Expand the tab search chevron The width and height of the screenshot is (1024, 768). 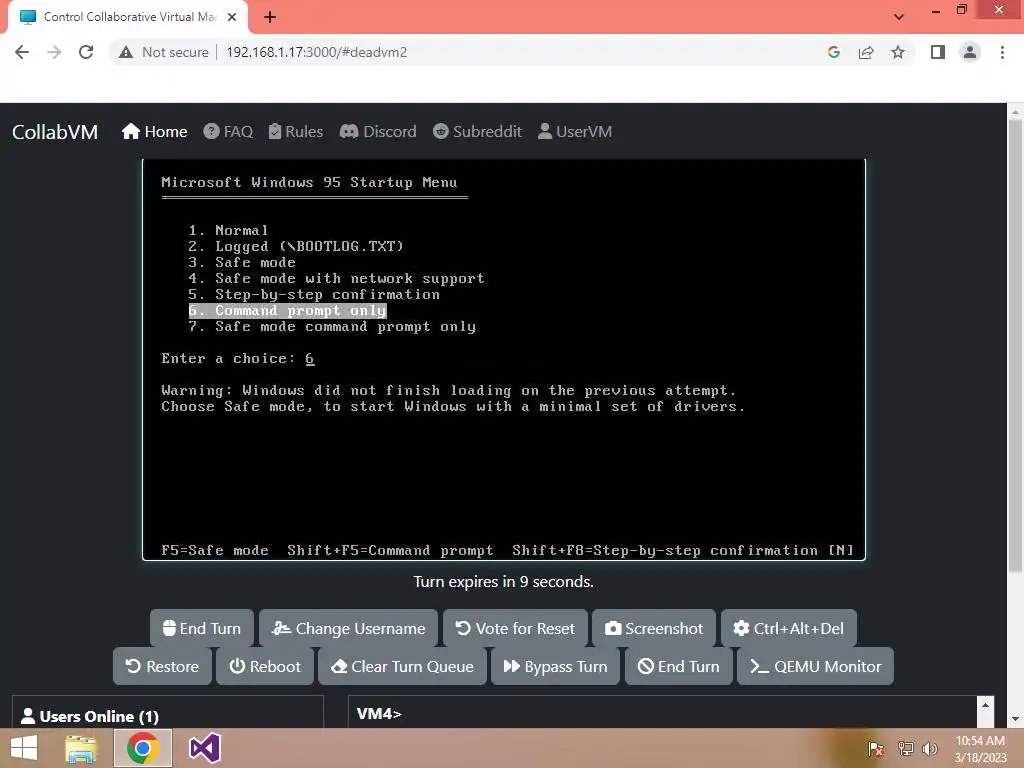(x=899, y=17)
